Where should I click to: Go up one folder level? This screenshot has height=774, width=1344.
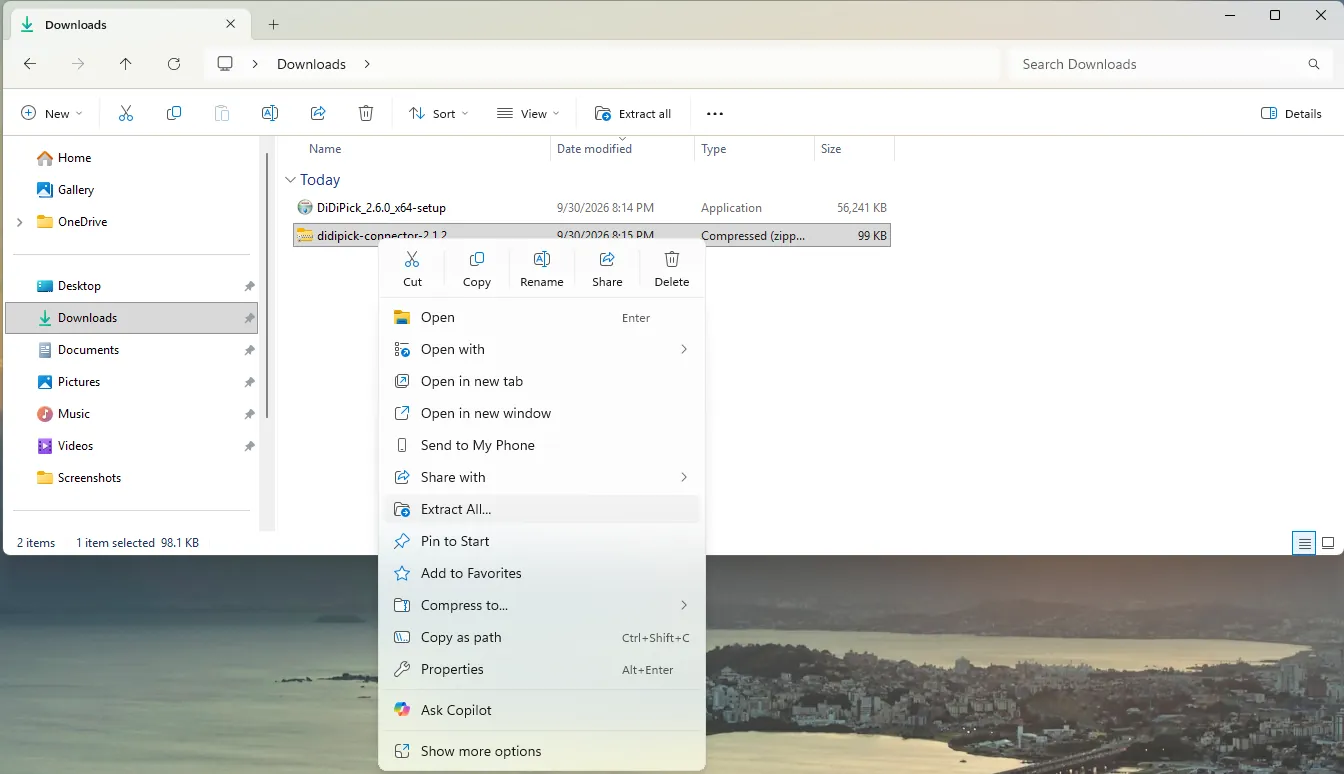[x=125, y=64]
